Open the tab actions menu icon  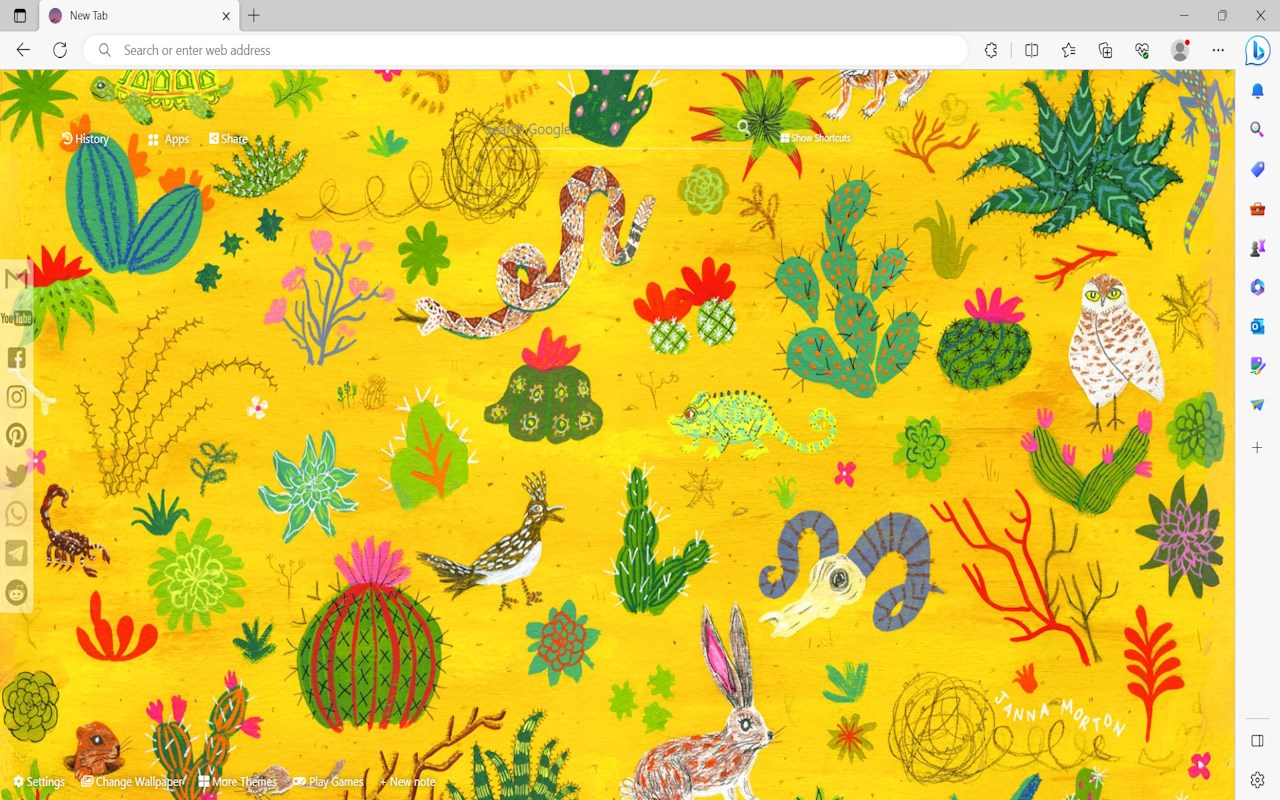(x=20, y=16)
